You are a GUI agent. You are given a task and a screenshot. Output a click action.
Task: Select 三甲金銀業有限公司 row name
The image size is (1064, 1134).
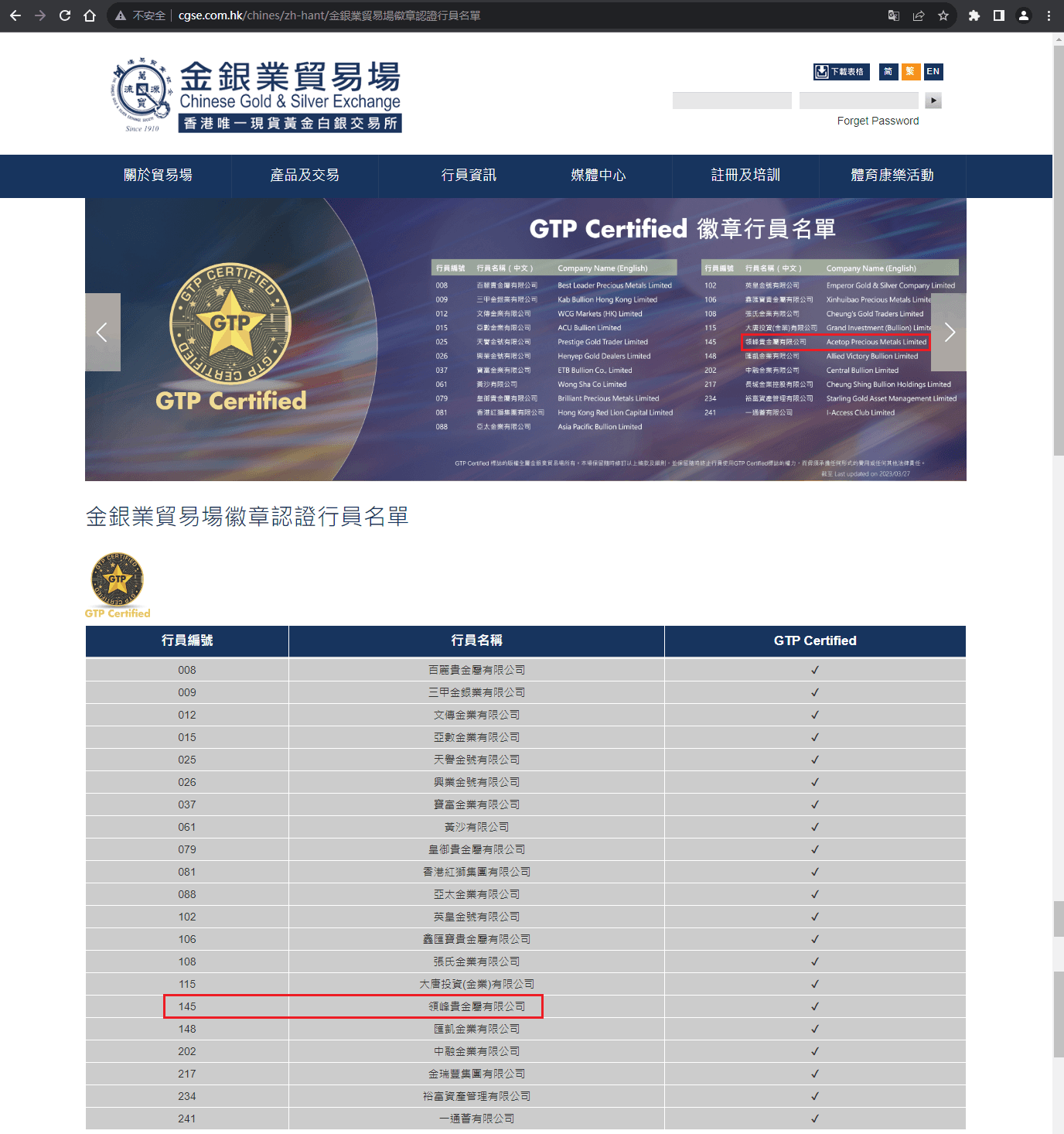[x=476, y=692]
